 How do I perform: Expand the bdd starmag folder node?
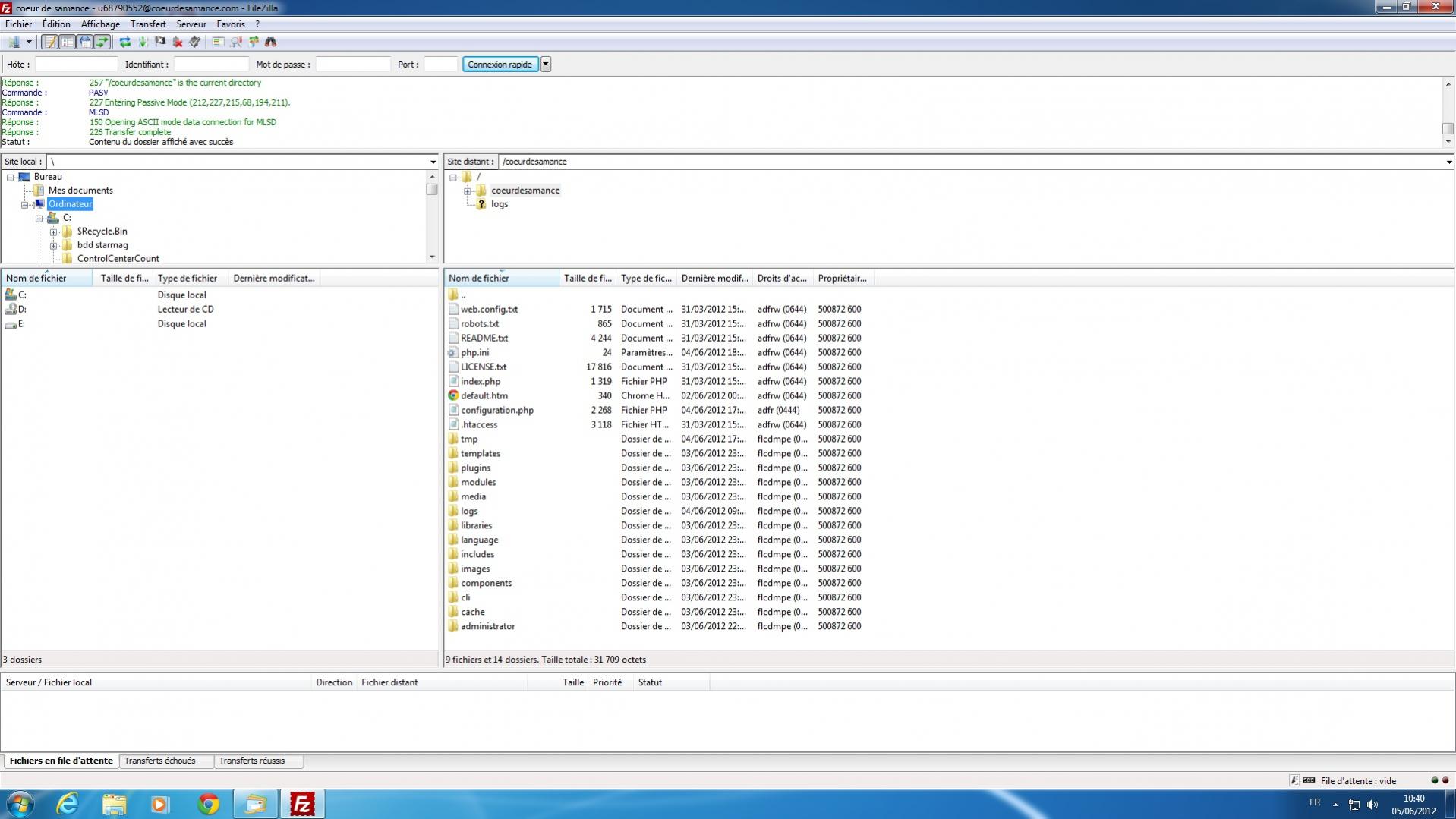53,245
